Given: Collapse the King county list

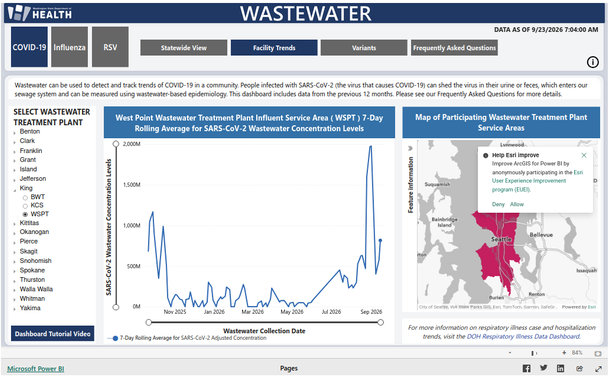Looking at the screenshot, I should 14,189.
